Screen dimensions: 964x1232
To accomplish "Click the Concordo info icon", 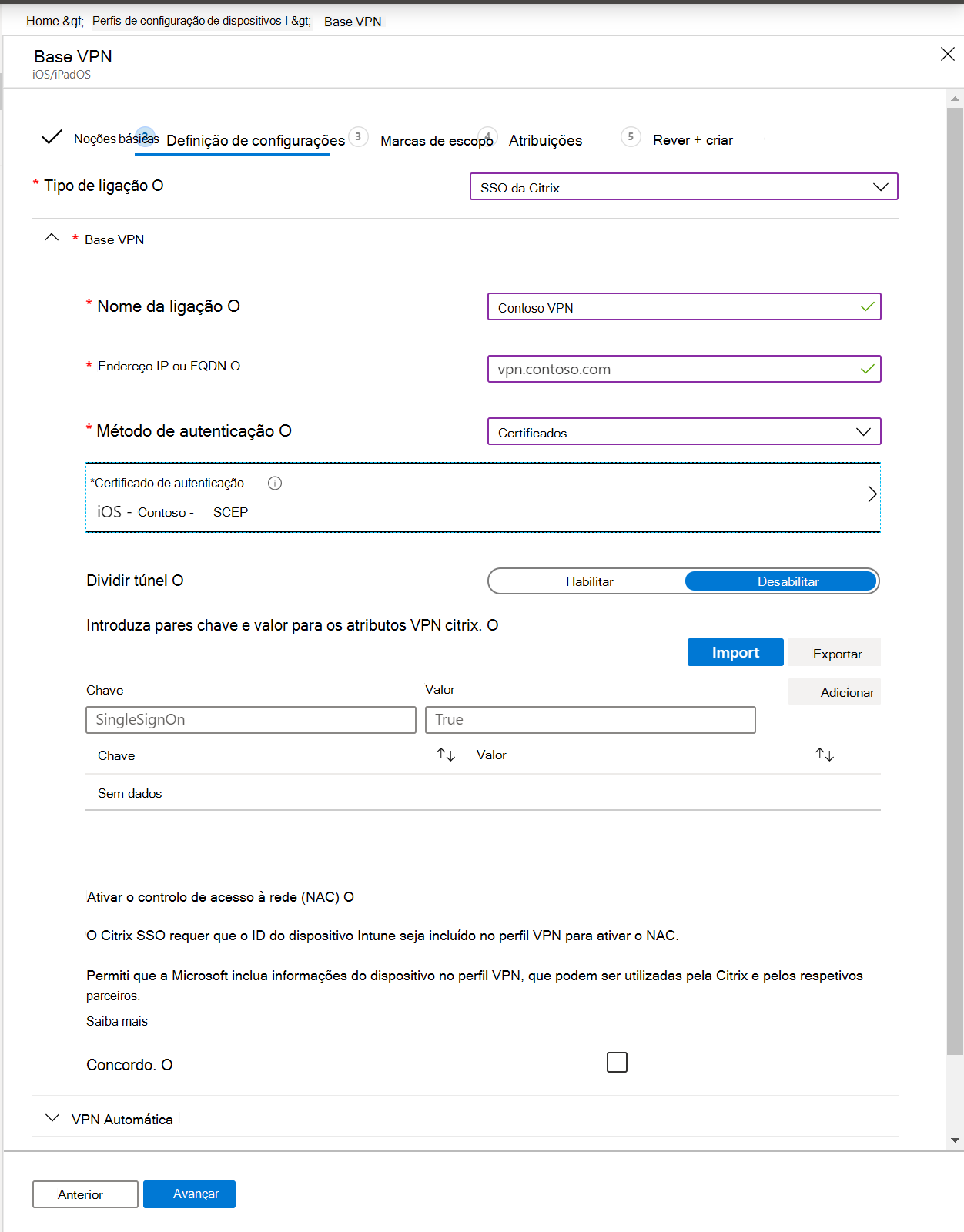I will 166,1065.
